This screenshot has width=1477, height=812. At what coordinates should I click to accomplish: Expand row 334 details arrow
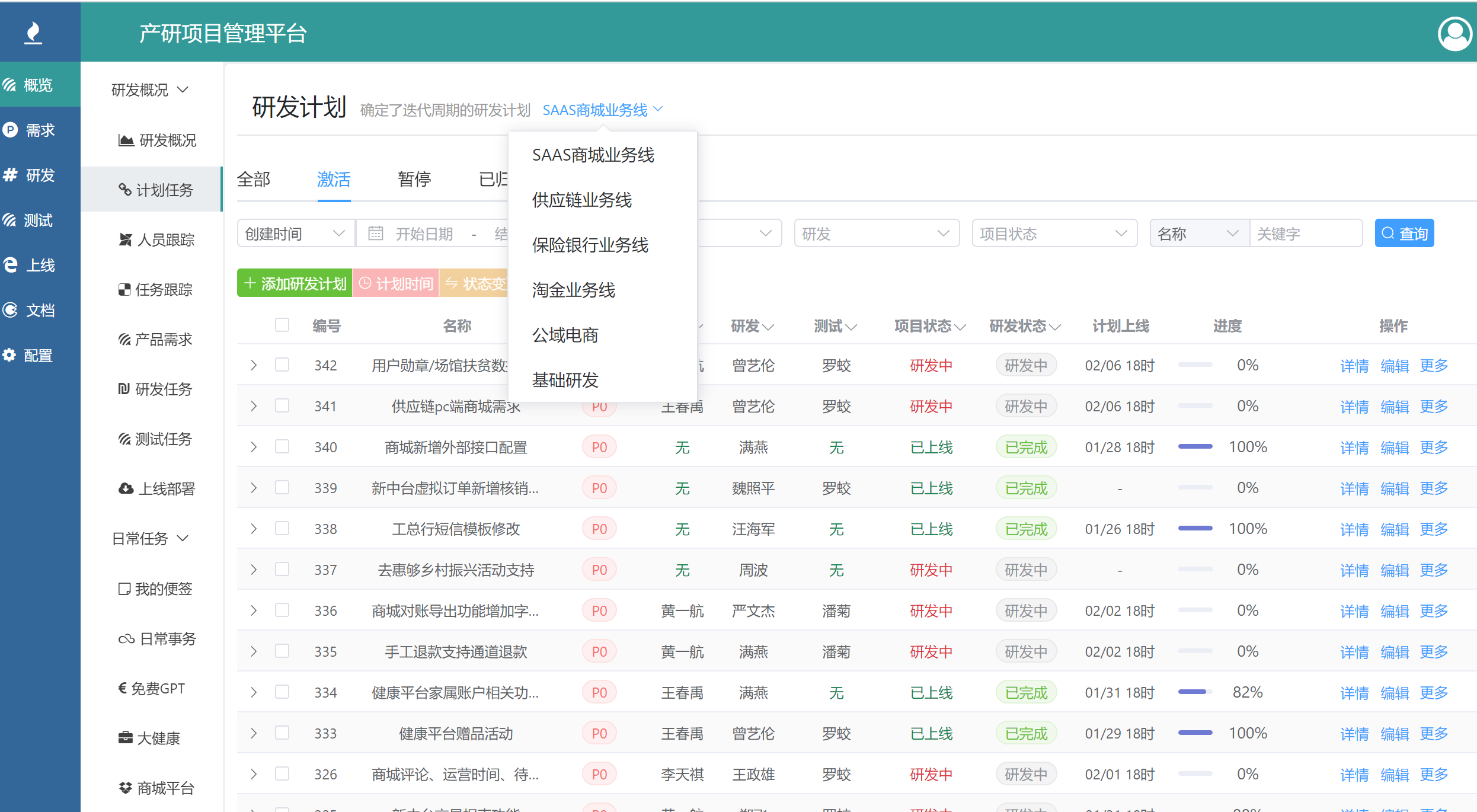coord(254,692)
